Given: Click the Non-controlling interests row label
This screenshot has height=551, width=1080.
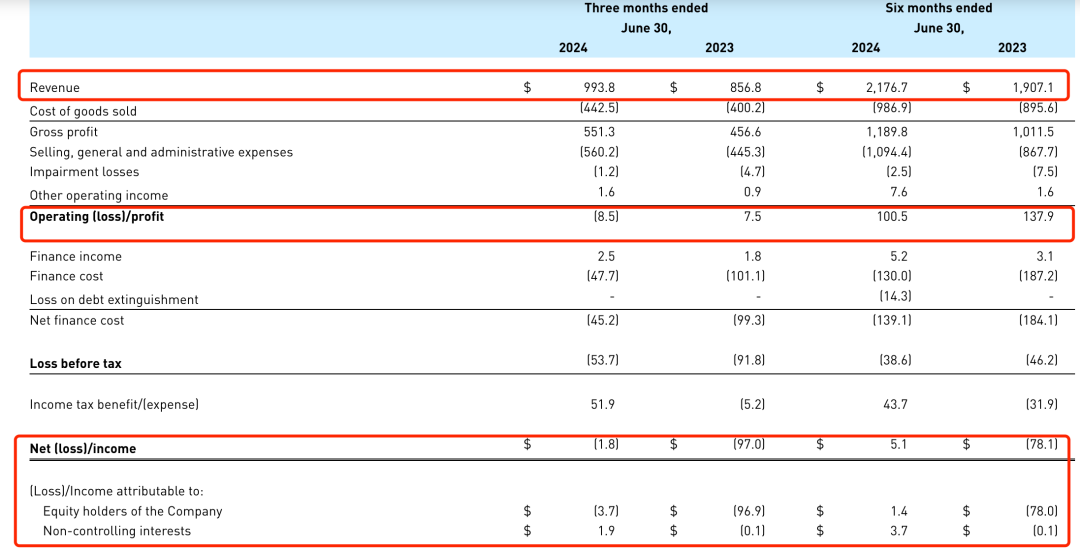Looking at the screenshot, I should [116, 531].
